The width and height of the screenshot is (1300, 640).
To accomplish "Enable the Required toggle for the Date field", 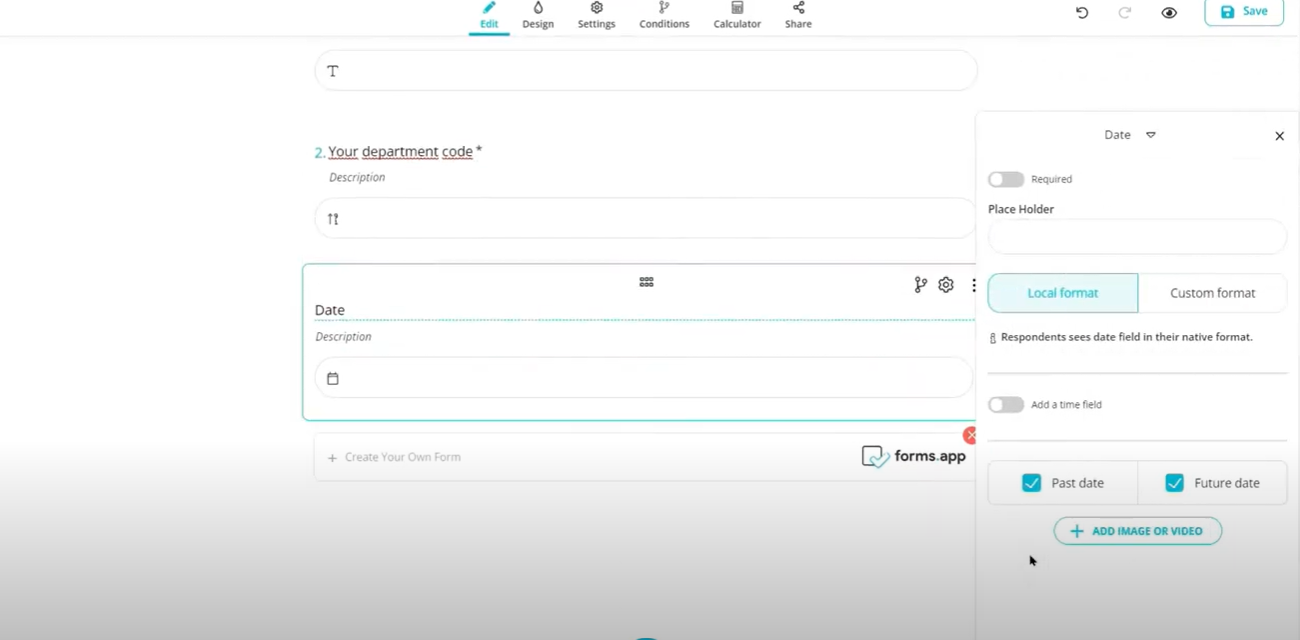I will (1005, 179).
